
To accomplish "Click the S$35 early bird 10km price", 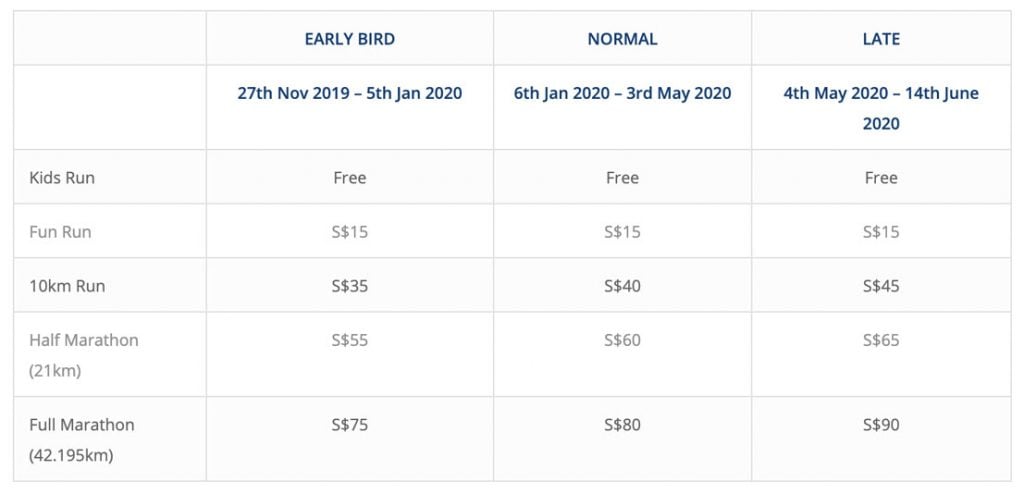I will click(349, 286).
